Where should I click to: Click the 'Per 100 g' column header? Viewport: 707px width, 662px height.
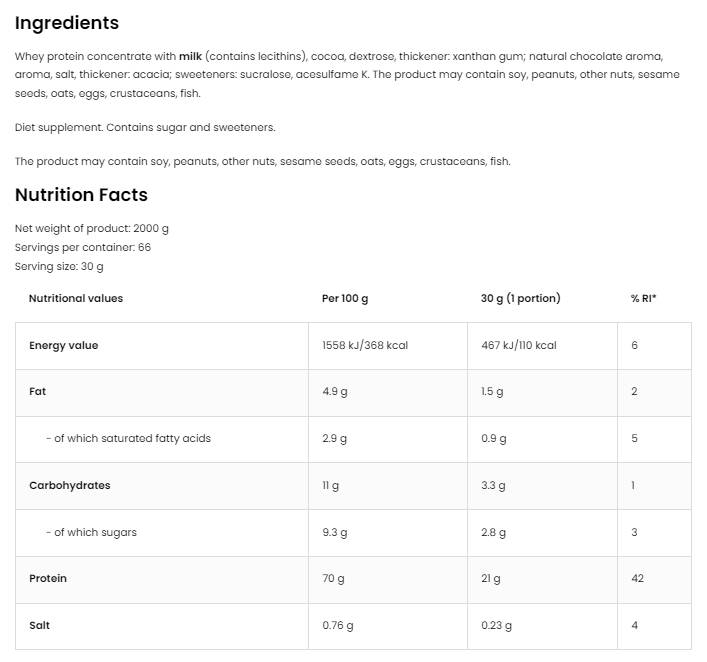pos(345,298)
